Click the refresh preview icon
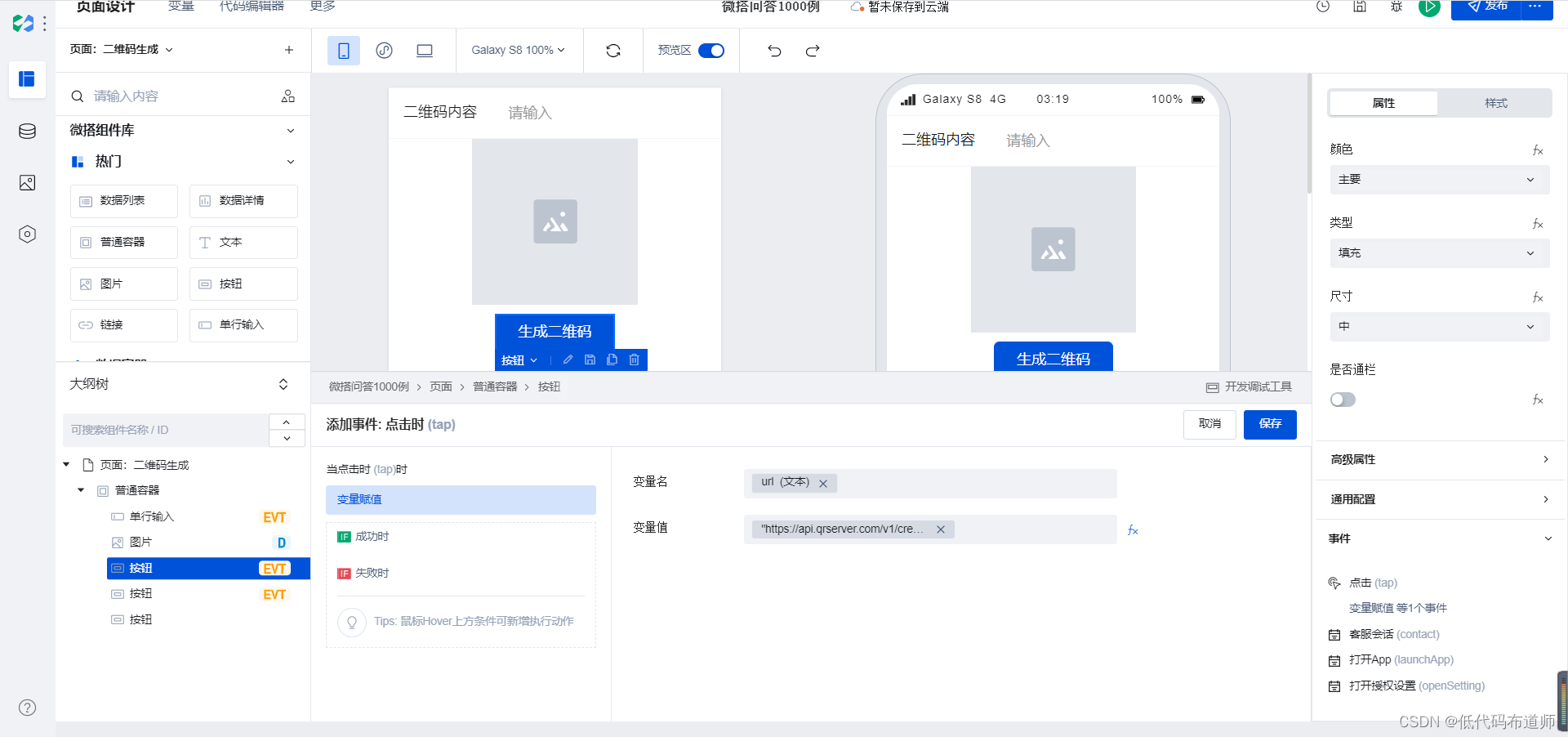1568x737 pixels. pyautogui.click(x=613, y=51)
